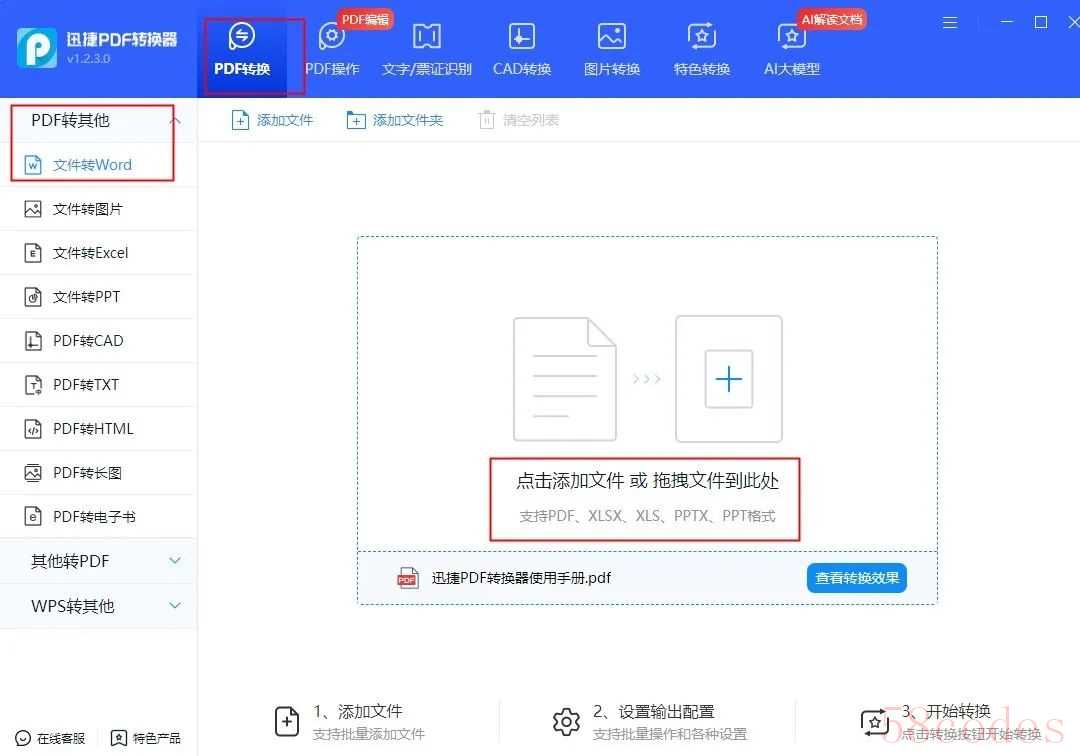Click the 开始转换 step icon
The height and width of the screenshot is (756, 1080).
click(875, 722)
